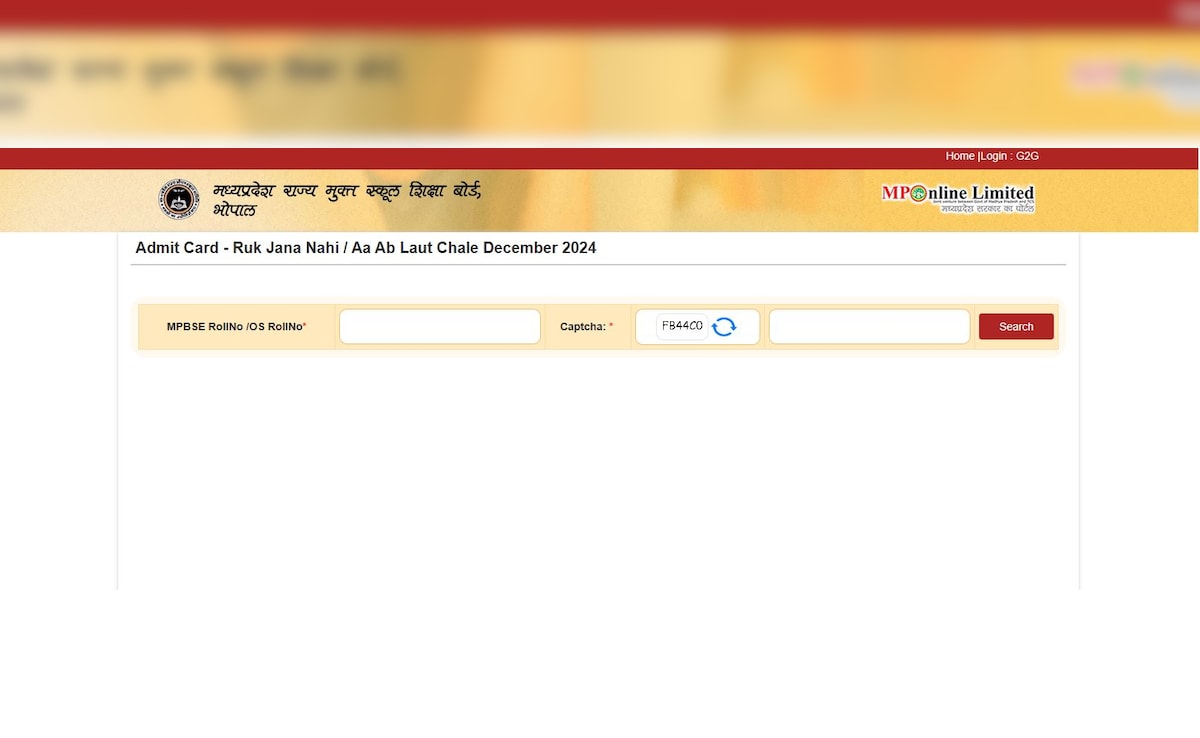Focus the captcha text entry field
Image resolution: width=1200 pixels, height=738 pixels.
[869, 327]
